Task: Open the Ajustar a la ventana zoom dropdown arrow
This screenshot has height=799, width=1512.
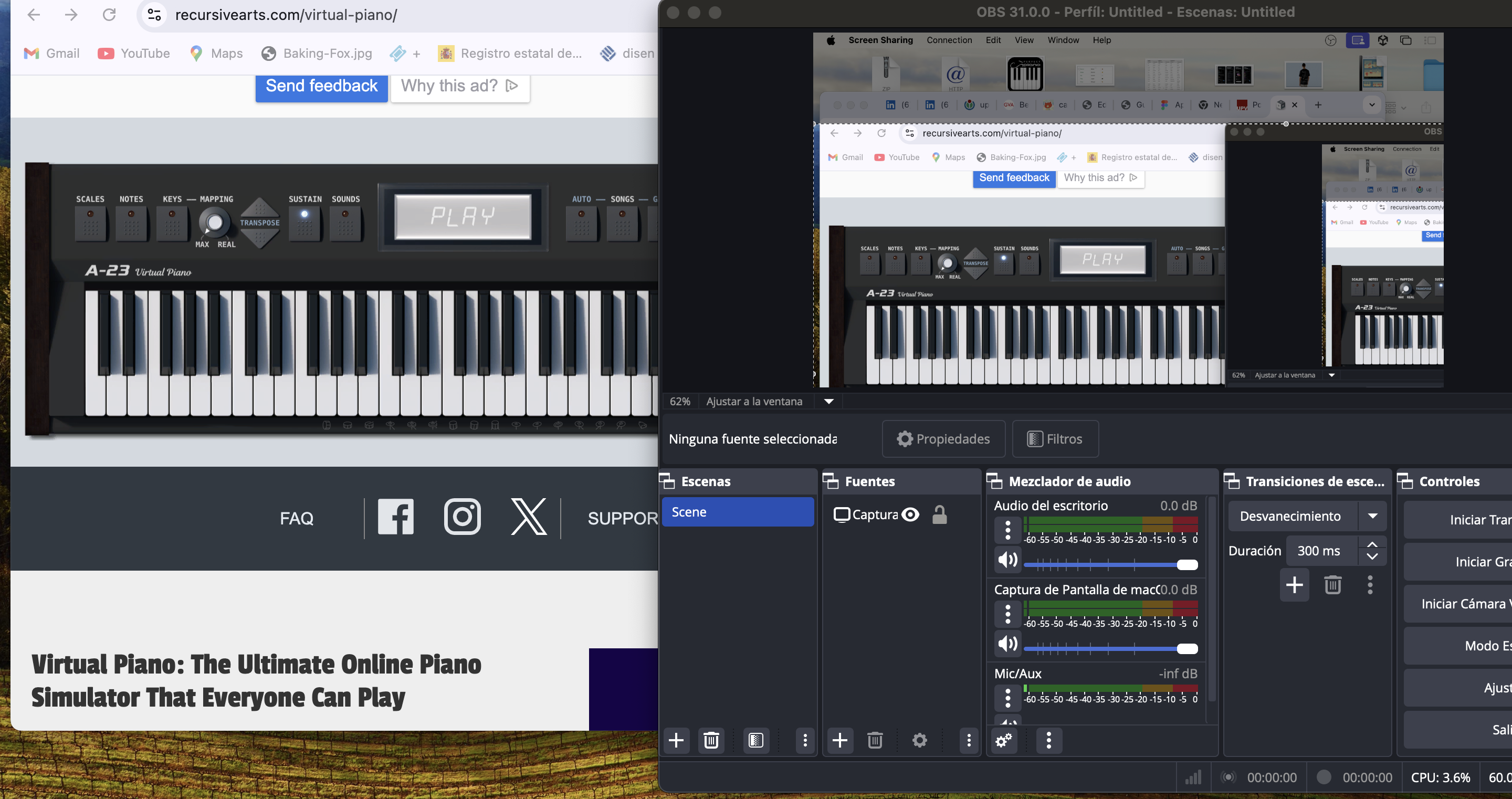Action: (x=829, y=402)
